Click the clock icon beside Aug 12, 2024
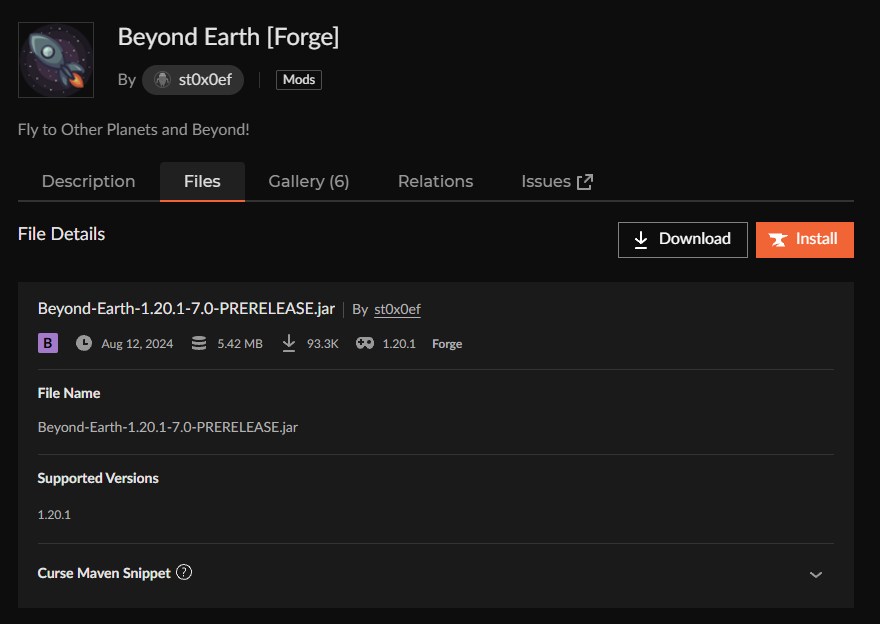Viewport: 880px width, 624px height. tap(85, 343)
